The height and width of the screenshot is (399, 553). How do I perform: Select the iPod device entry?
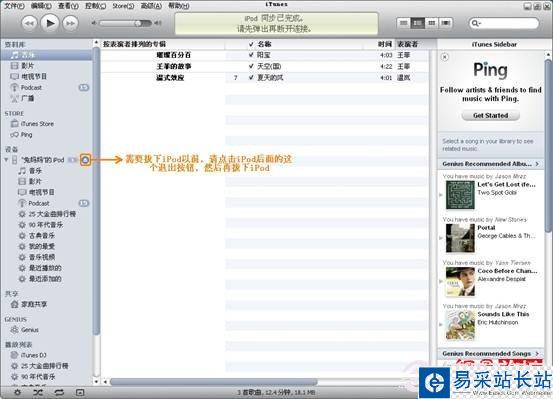(x=43, y=160)
